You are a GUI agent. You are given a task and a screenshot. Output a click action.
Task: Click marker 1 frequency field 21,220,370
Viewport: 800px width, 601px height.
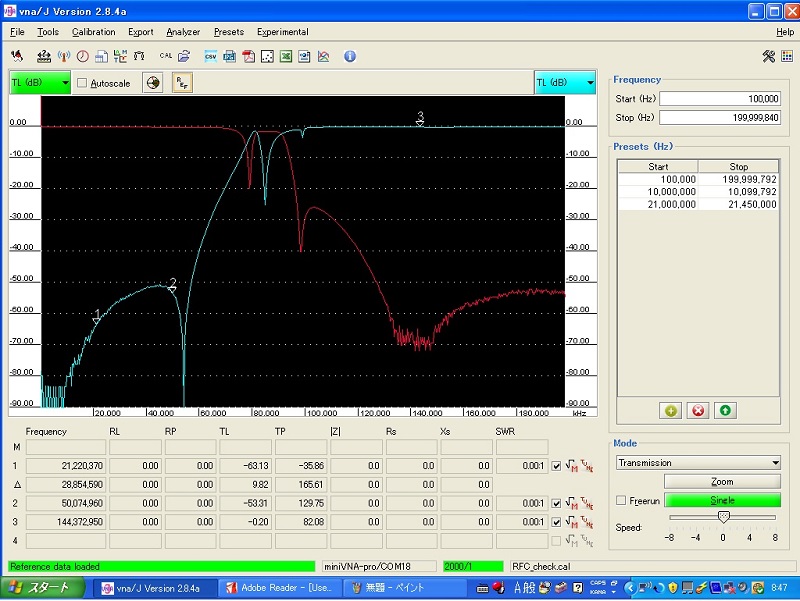(x=66, y=466)
